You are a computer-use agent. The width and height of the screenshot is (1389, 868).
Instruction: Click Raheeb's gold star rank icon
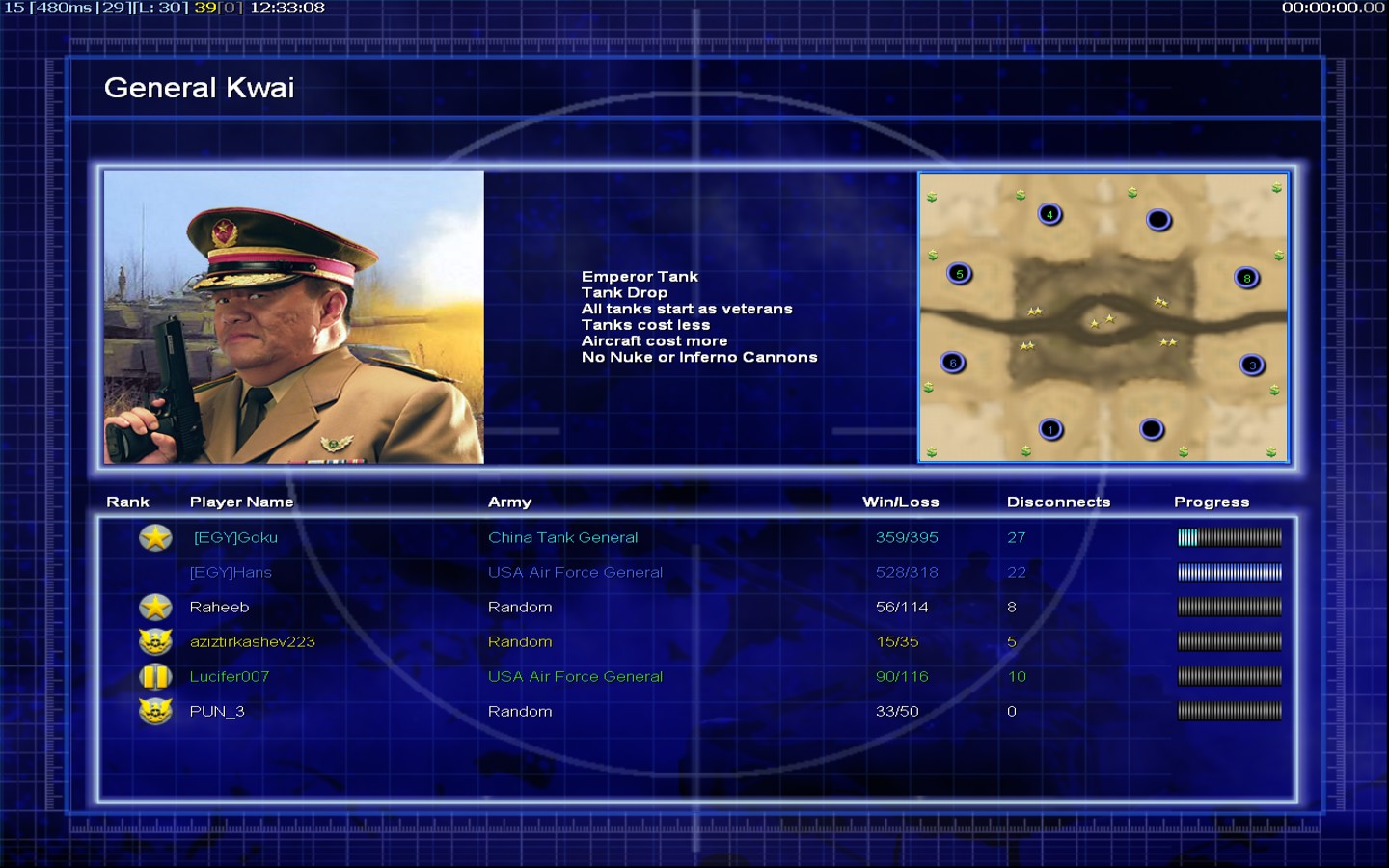click(x=155, y=607)
